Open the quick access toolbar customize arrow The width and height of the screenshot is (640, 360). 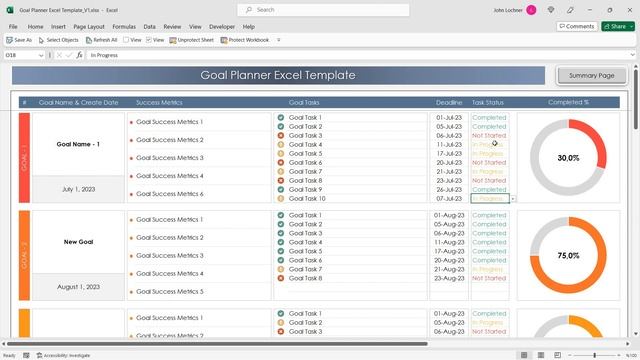[279, 40]
